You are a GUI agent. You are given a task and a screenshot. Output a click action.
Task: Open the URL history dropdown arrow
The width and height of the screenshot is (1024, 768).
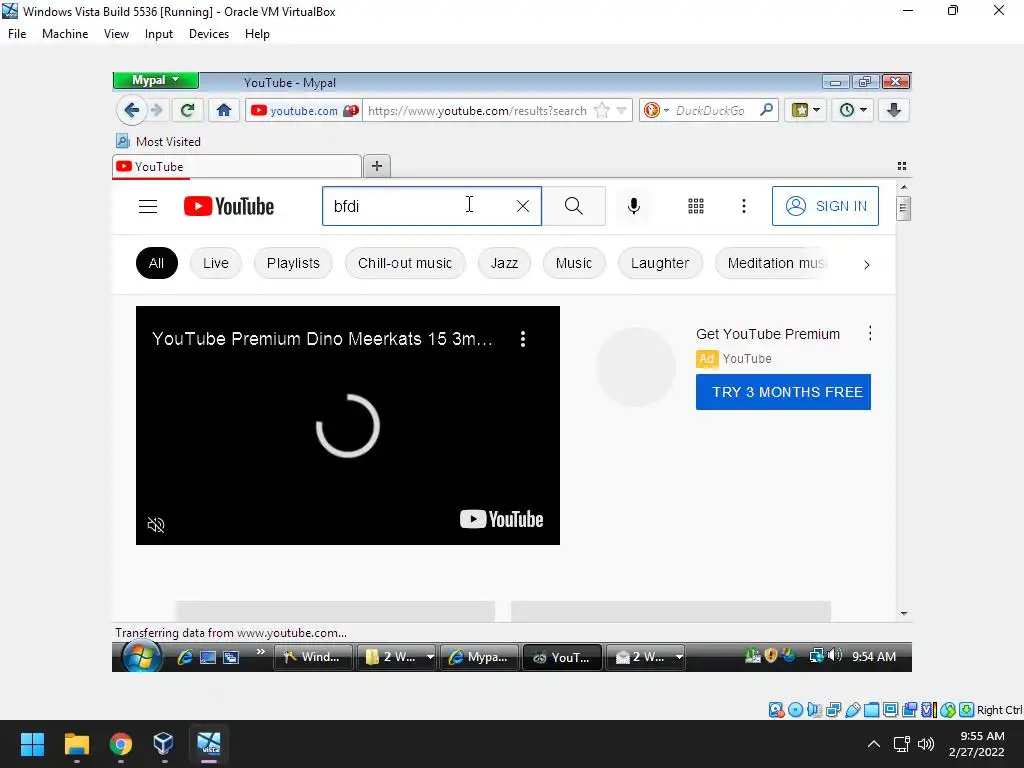tap(622, 110)
